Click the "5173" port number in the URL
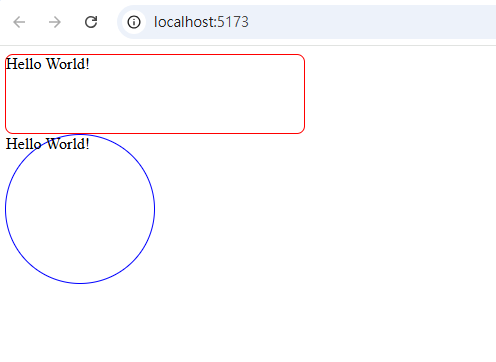496x362 pixels. pos(233,22)
